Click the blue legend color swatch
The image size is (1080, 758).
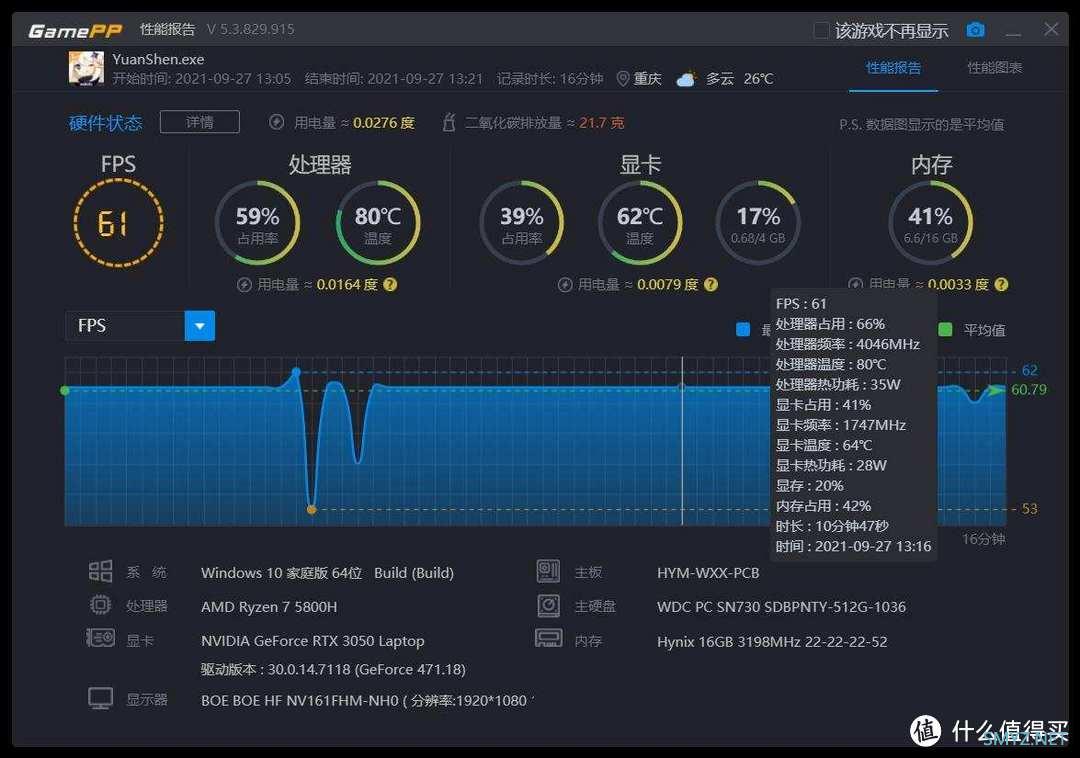click(742, 330)
